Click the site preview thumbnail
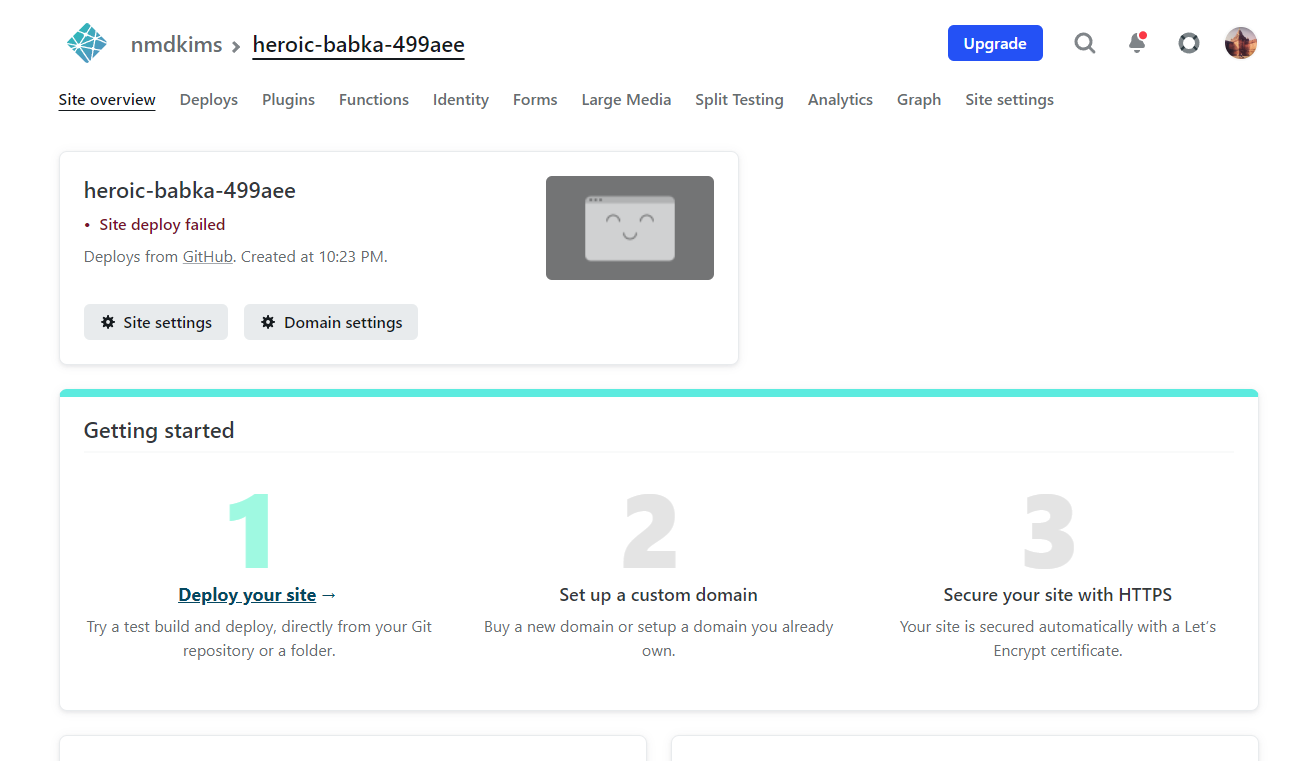Image resolution: width=1290 pixels, height=761 pixels. (630, 228)
